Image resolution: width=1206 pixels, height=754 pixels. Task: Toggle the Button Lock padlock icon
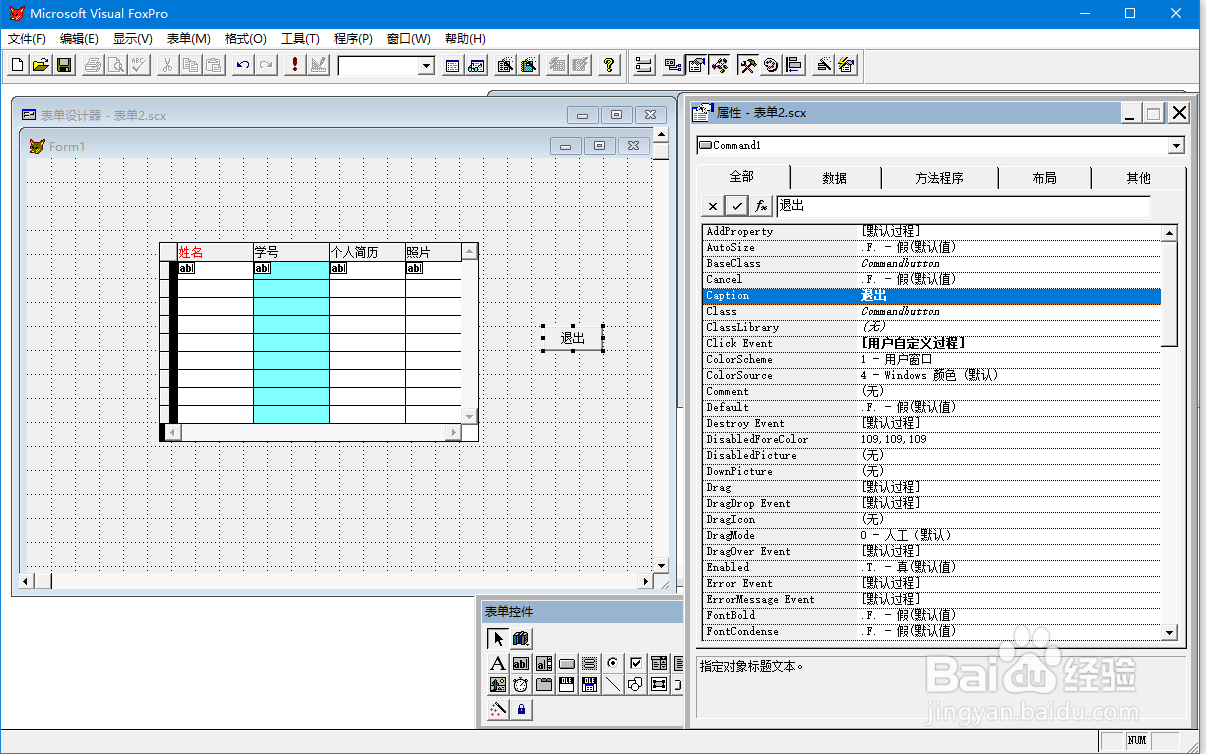coord(521,710)
